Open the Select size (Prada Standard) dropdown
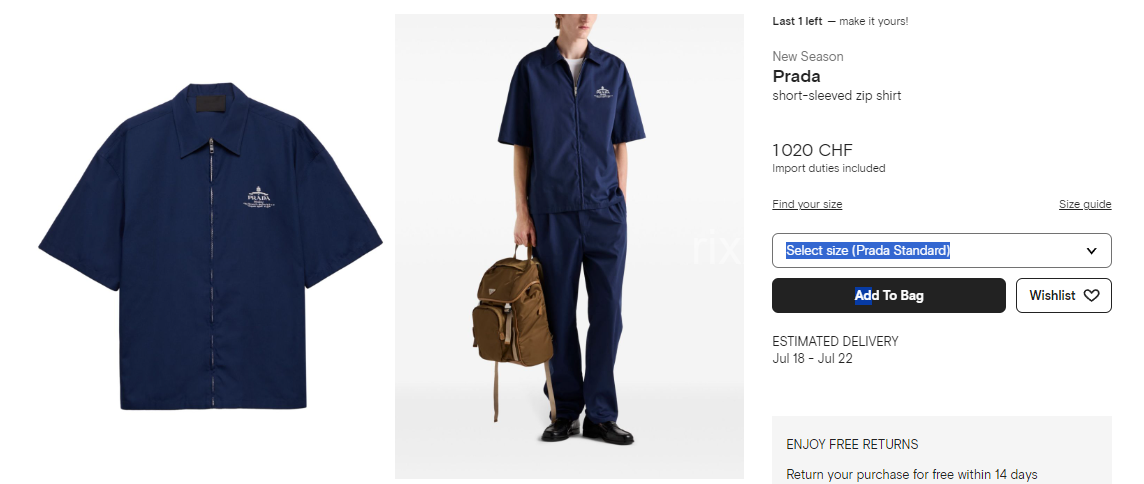This screenshot has width=1144, height=484. (942, 250)
